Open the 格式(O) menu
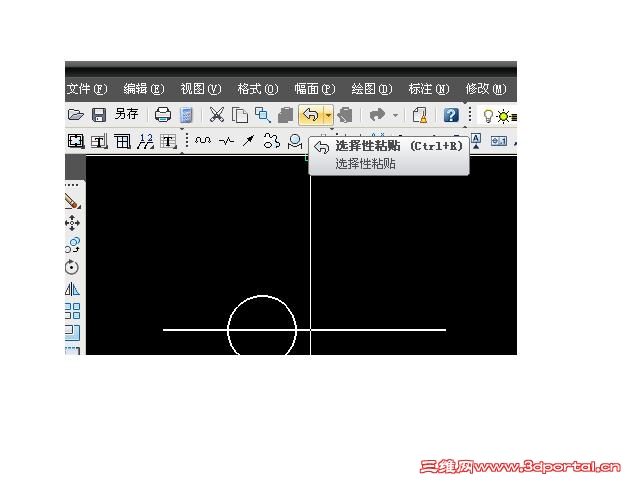The image size is (640, 480). tap(258, 89)
